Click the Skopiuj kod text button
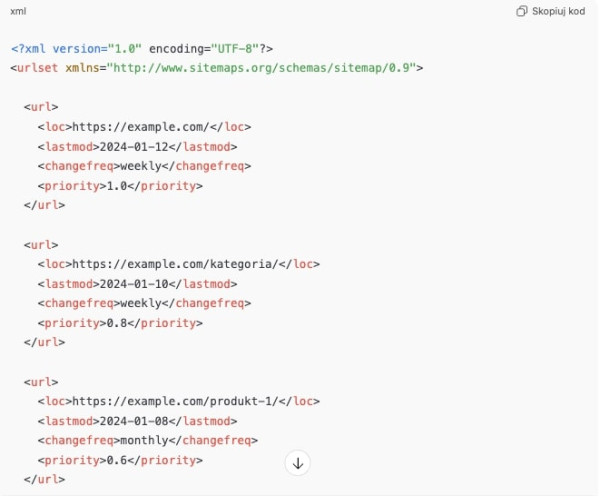This screenshot has height=496, width=600. click(x=558, y=11)
